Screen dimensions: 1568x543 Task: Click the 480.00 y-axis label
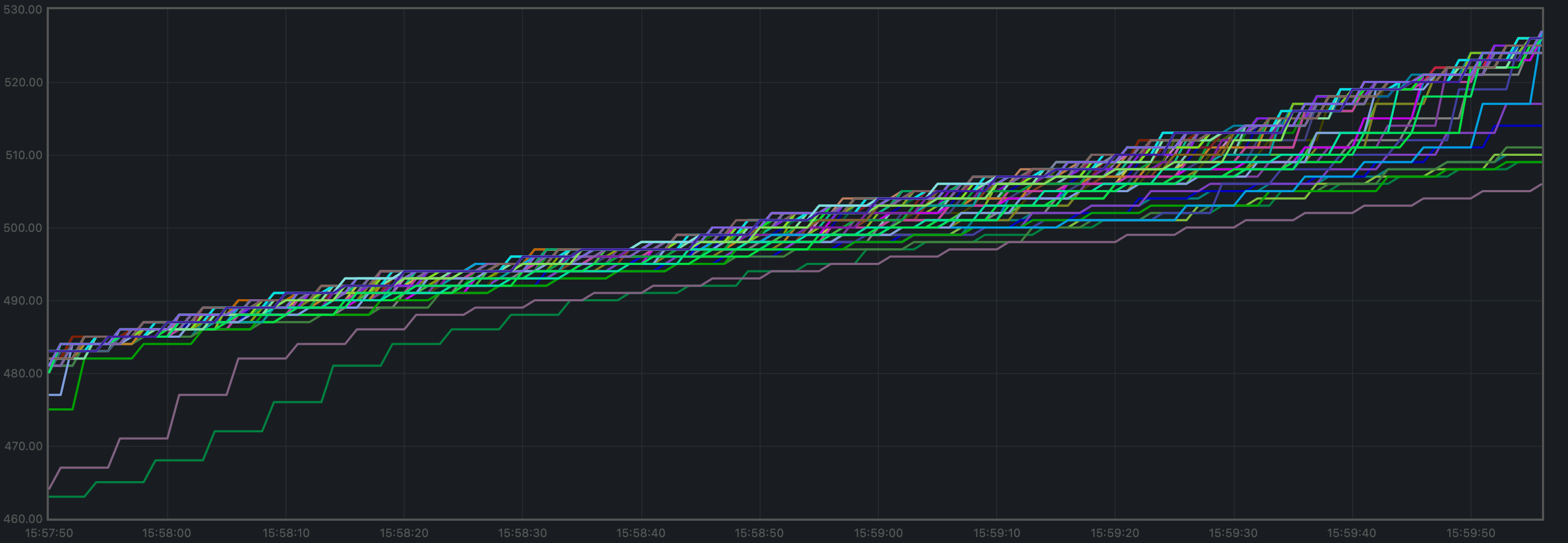tap(23, 373)
